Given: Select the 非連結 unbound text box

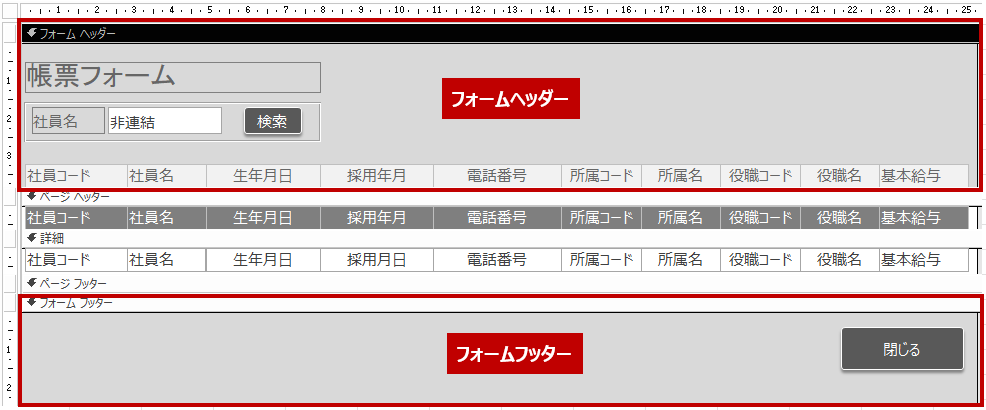Looking at the screenshot, I should [x=165, y=121].
